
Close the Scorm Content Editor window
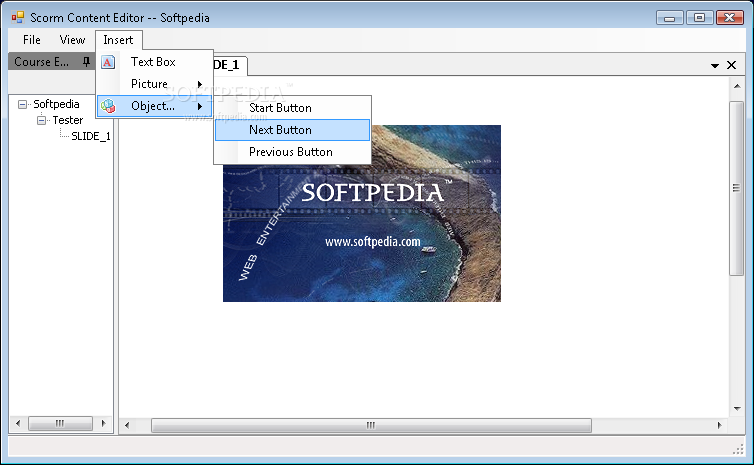pyautogui.click(x=729, y=18)
